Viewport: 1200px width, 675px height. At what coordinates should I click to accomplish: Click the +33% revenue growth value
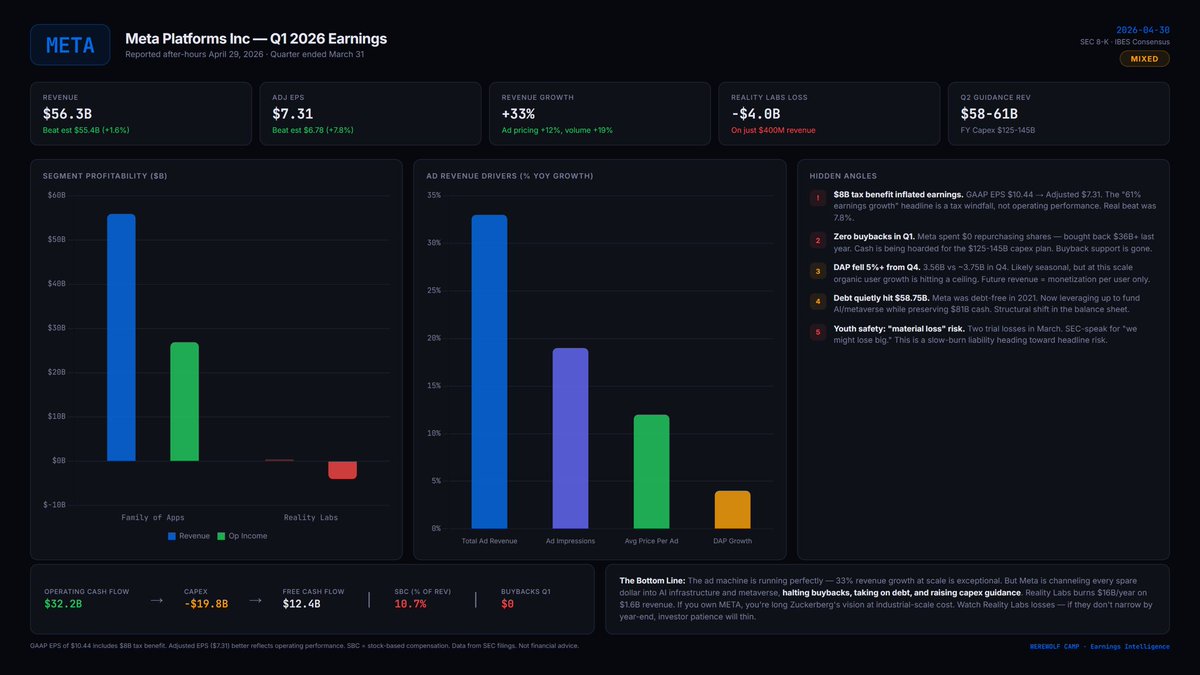(x=521, y=114)
